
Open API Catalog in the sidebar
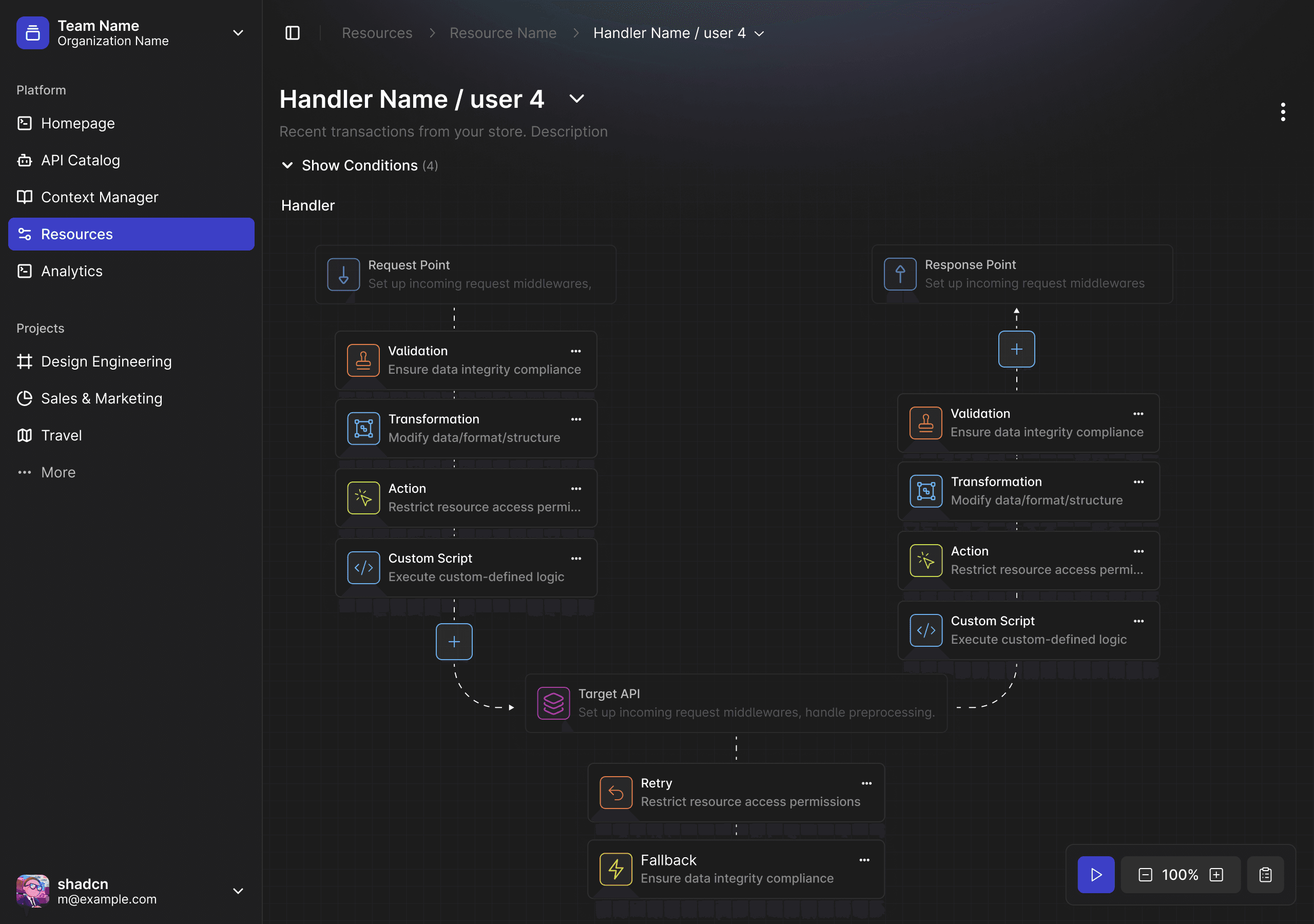pos(131,160)
